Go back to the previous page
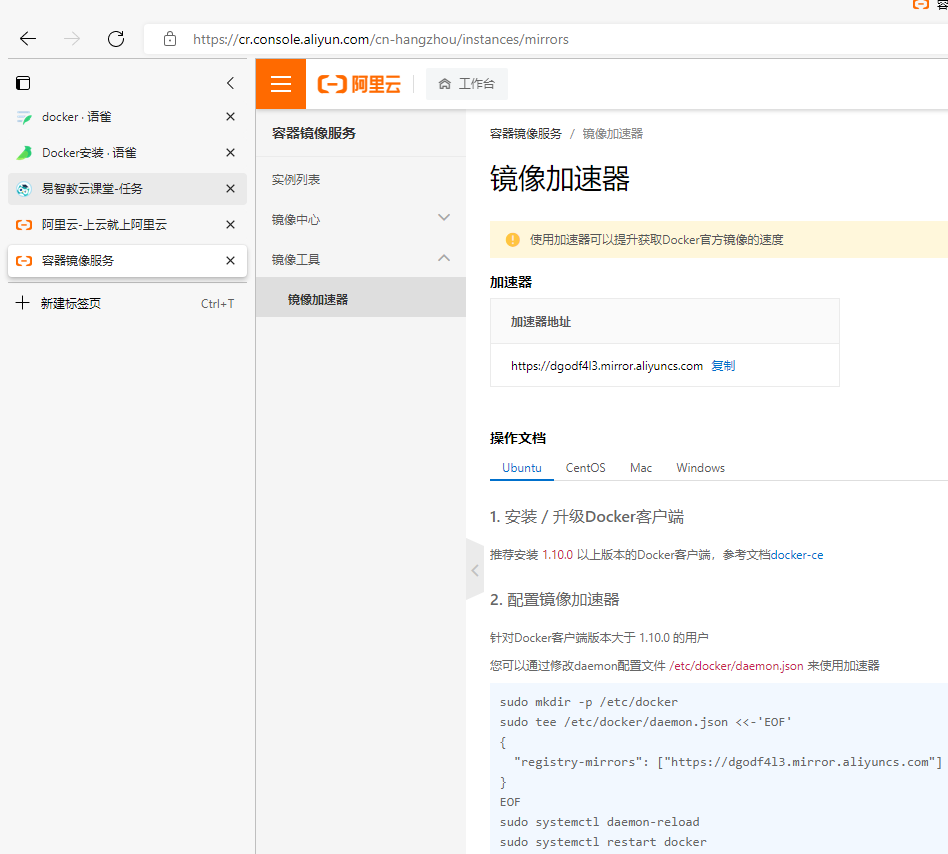Screen dimensions: 948x854 28,39
